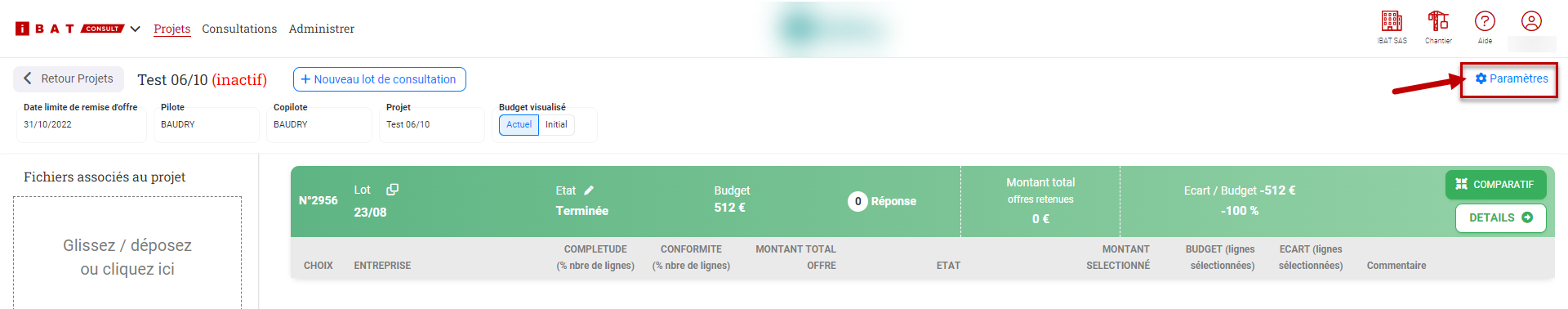Screen dimensions: 1568x309
Task: Open the COMPARATIF view
Action: (1495, 185)
